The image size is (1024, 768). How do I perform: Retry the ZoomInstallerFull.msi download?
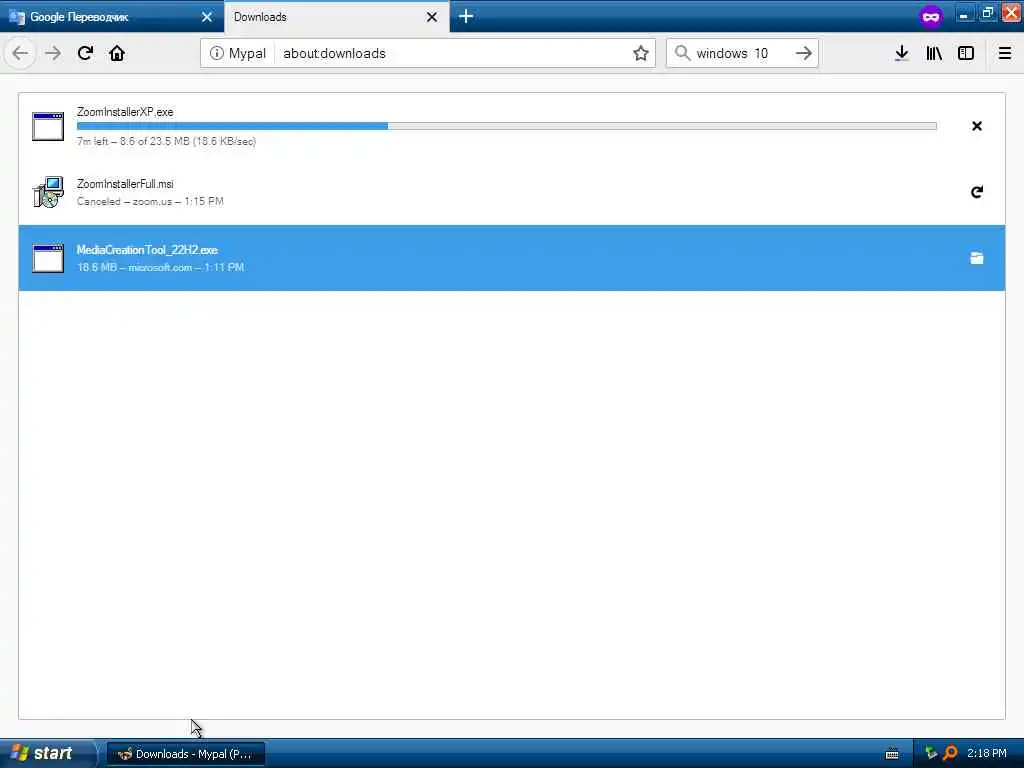(977, 192)
